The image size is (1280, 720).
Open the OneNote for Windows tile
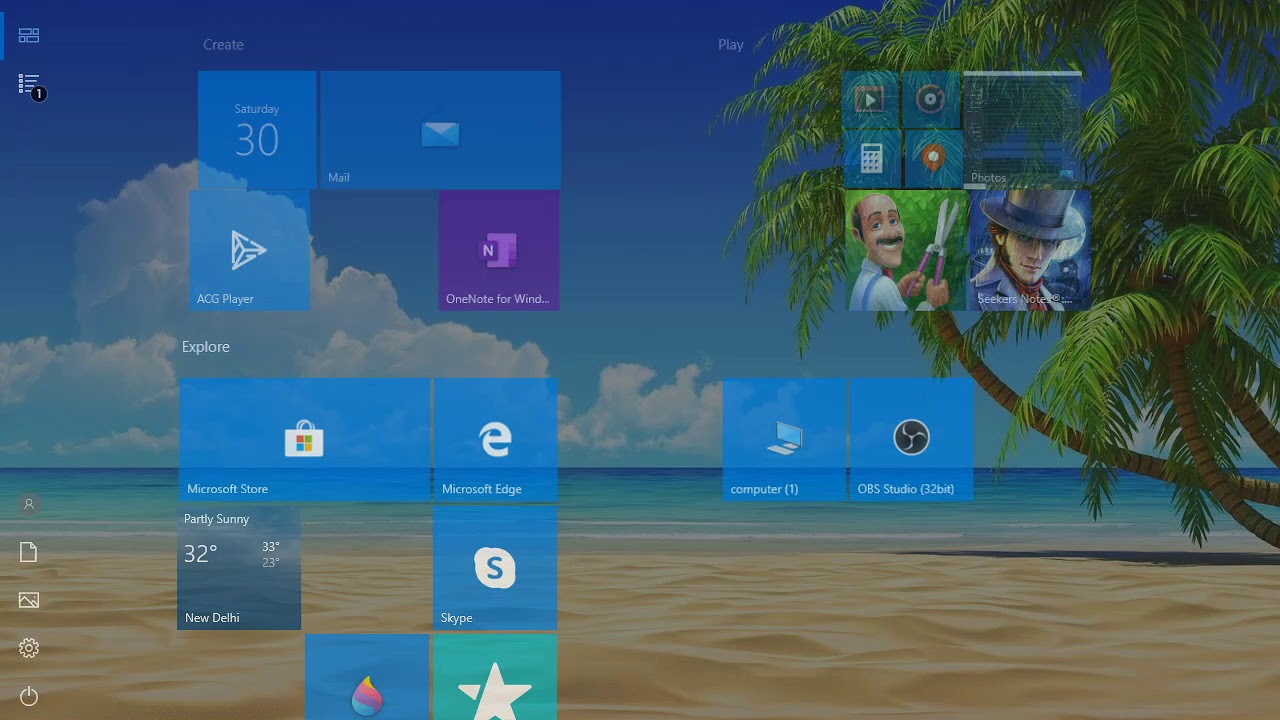[x=498, y=250]
